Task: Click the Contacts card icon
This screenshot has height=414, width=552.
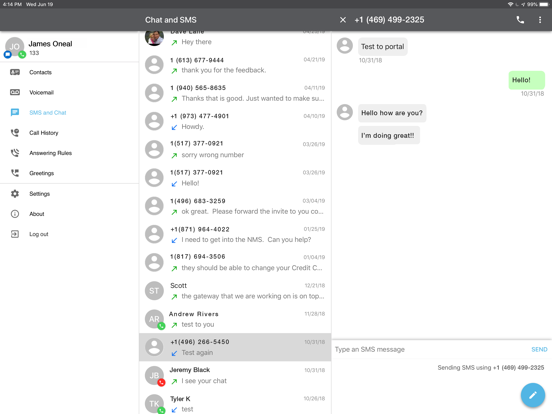Action: 15,72
